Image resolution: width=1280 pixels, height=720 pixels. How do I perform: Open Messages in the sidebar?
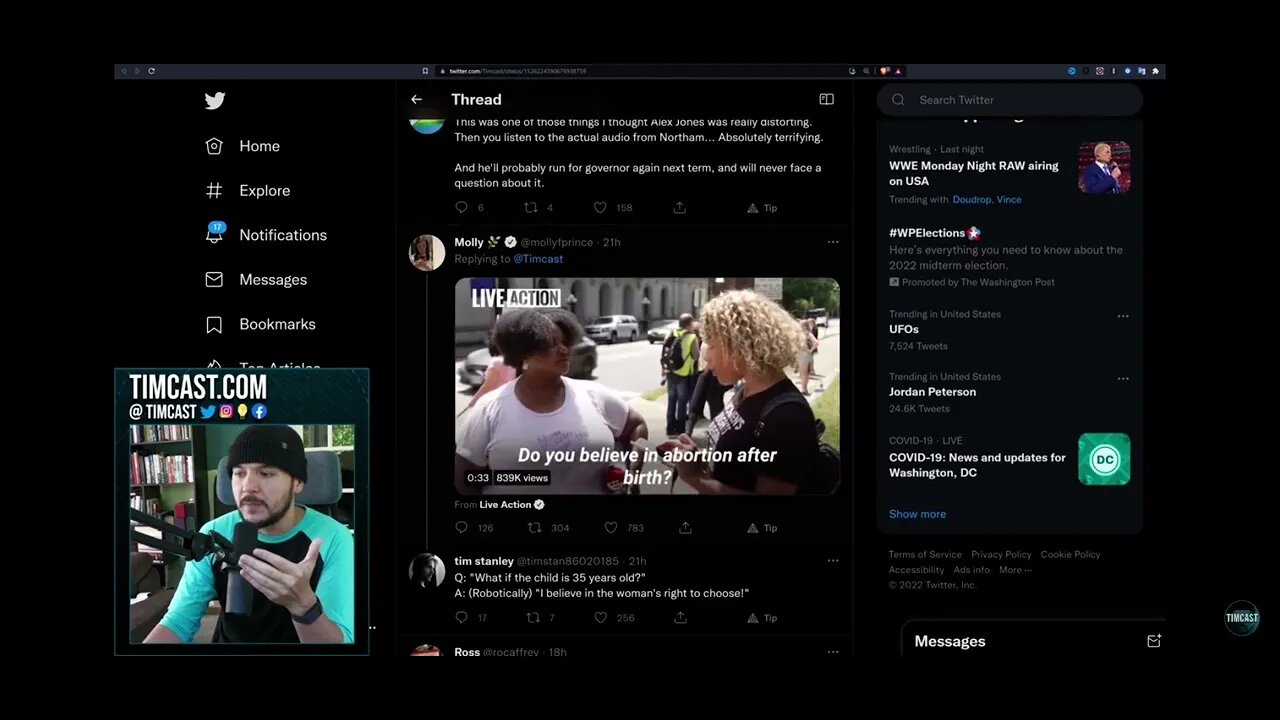coord(273,280)
